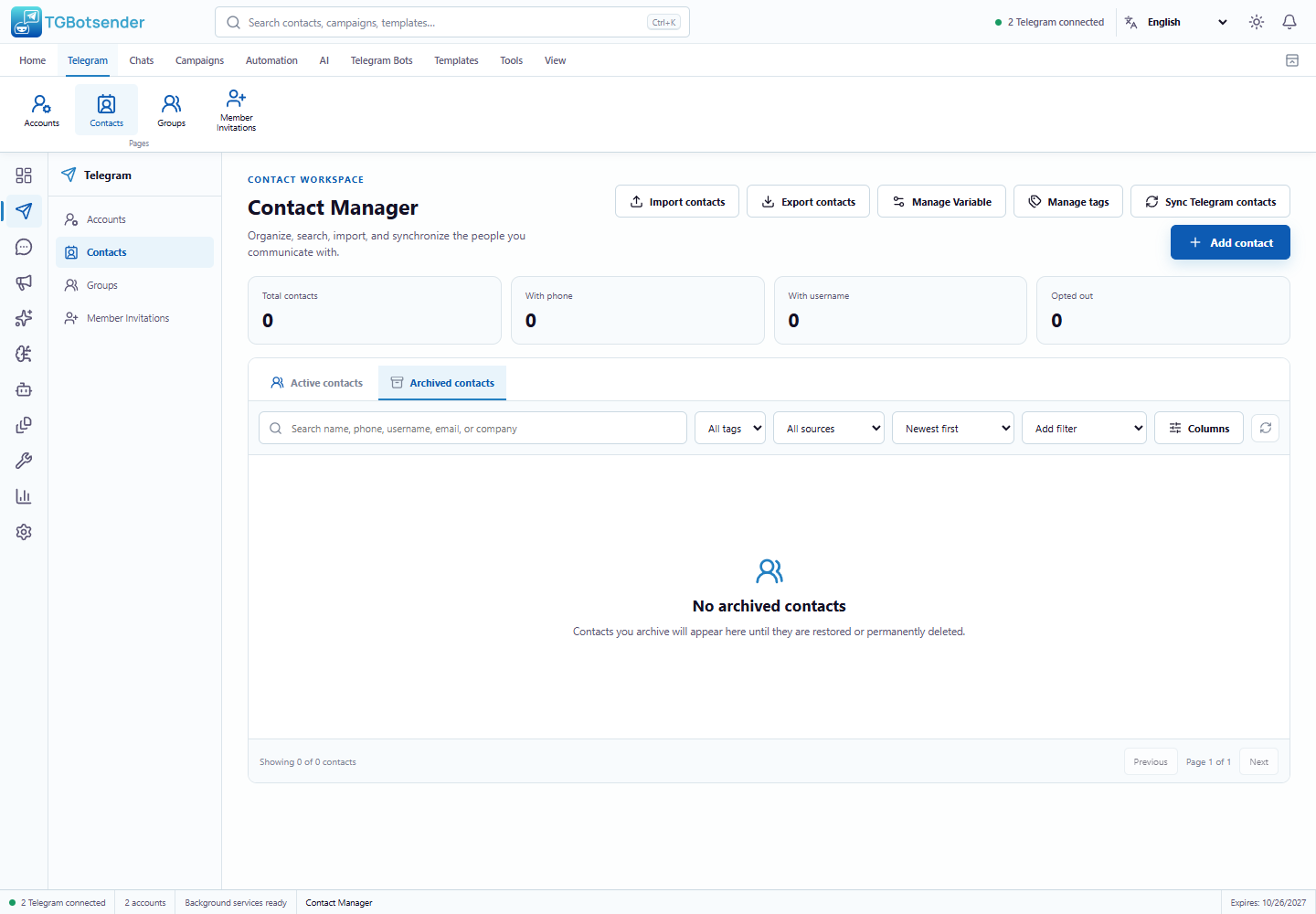Viewport: 1316px width, 914px height.
Task: Select Groups in the Telegram sidebar
Action: point(134,285)
